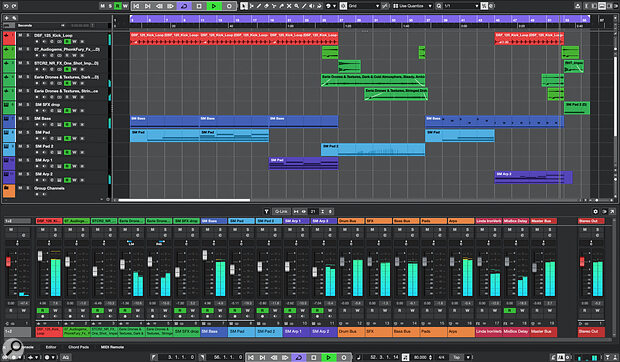Select the Object Selection arrow tool

coord(244,6)
